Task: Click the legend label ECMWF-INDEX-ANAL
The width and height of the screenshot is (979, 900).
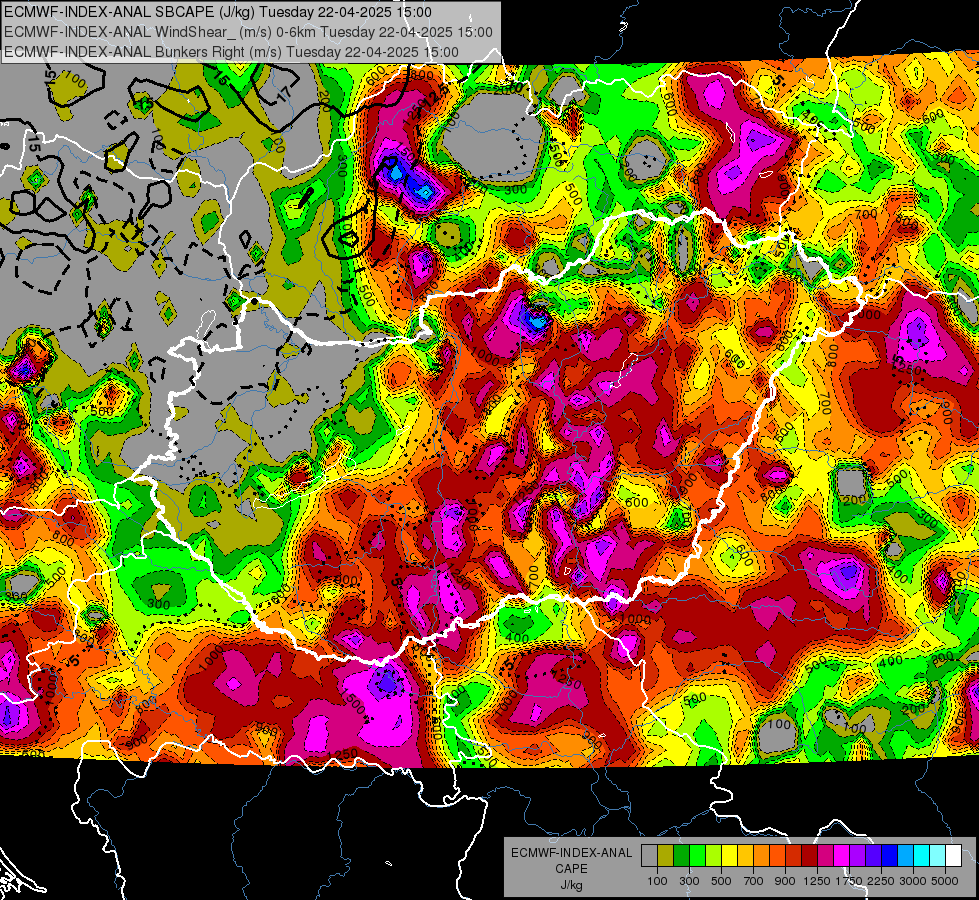Action: tap(571, 853)
